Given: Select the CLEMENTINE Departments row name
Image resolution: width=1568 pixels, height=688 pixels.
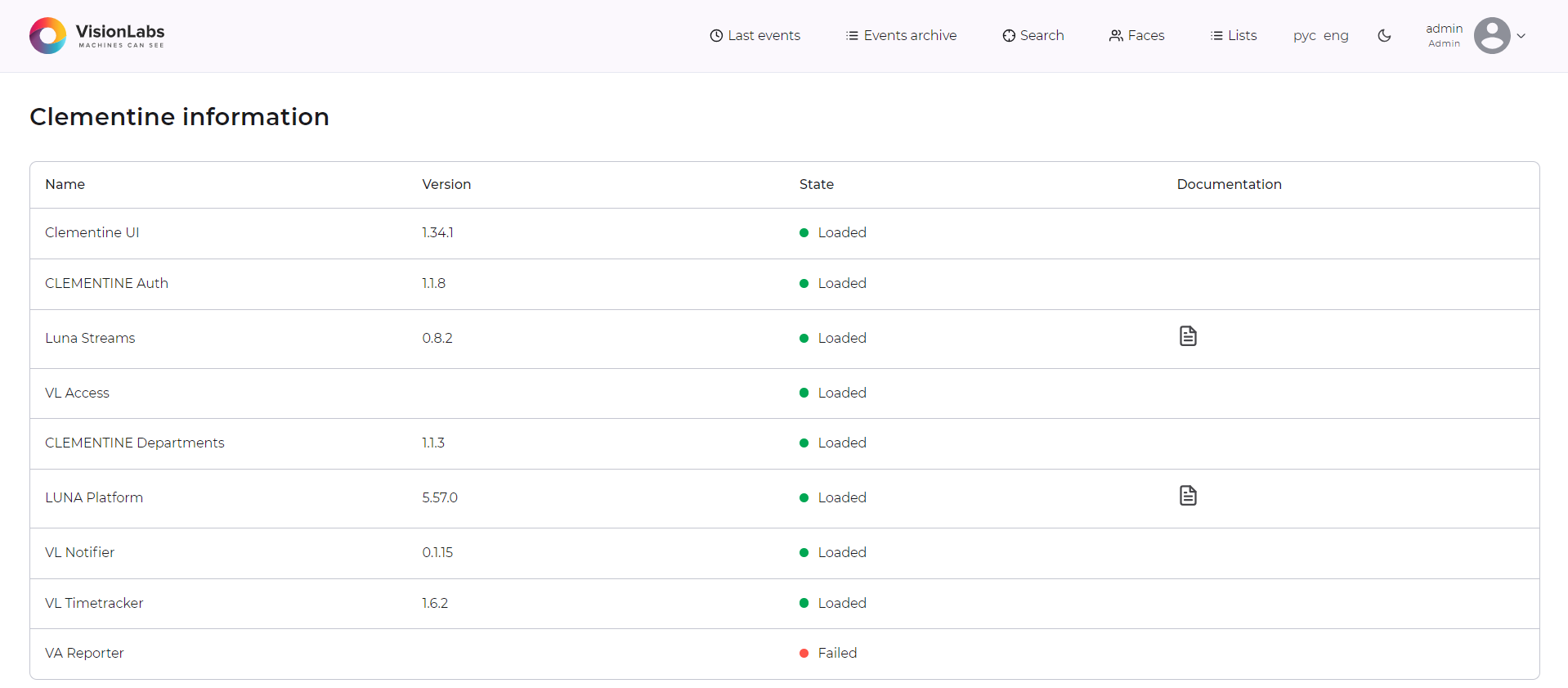Looking at the screenshot, I should (x=135, y=443).
